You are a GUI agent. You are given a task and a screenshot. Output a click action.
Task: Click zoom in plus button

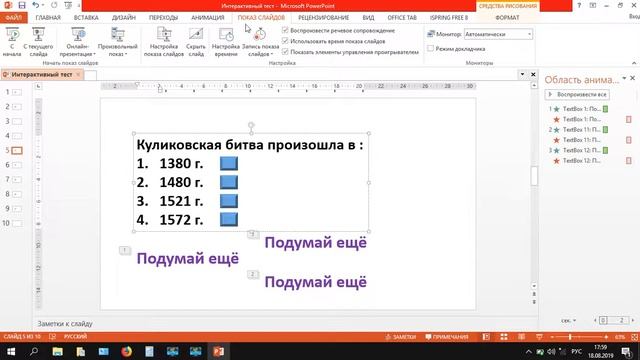point(606,337)
